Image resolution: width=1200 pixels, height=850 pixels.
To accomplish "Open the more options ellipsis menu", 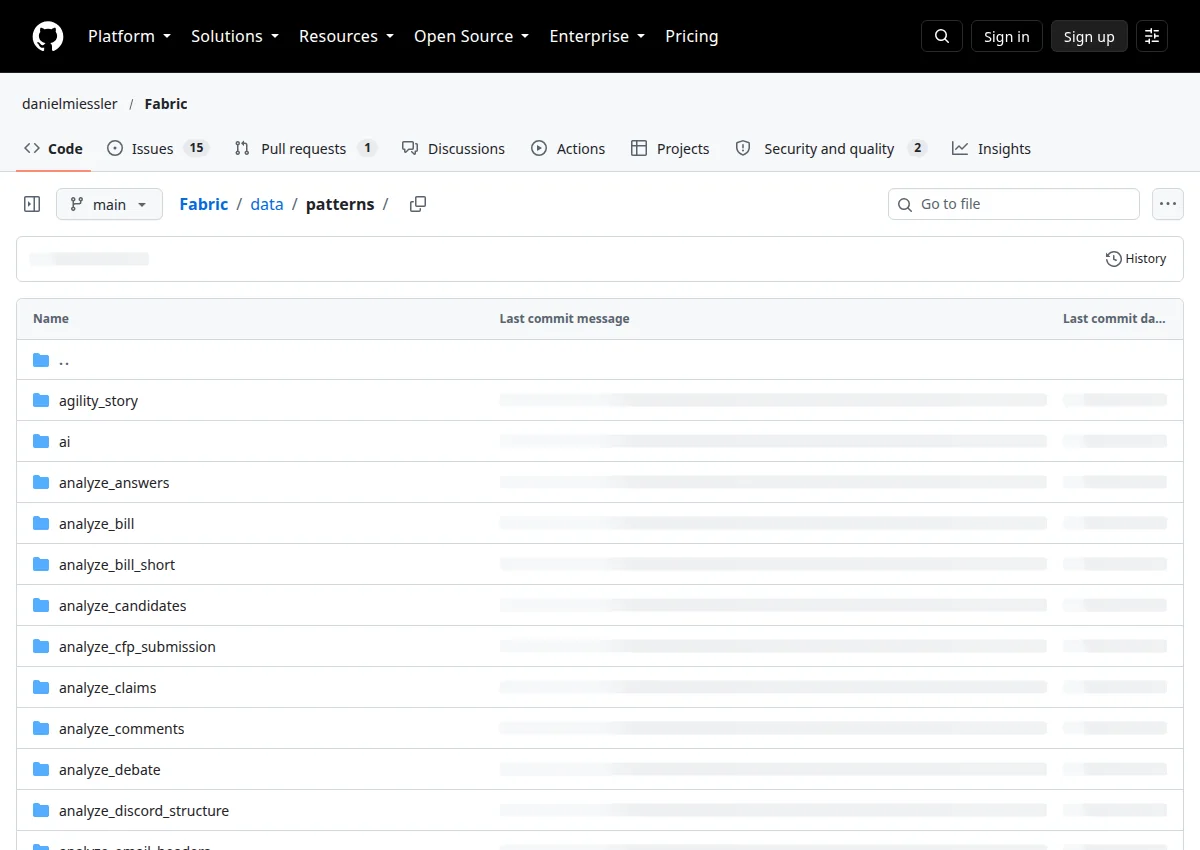I will tap(1168, 204).
